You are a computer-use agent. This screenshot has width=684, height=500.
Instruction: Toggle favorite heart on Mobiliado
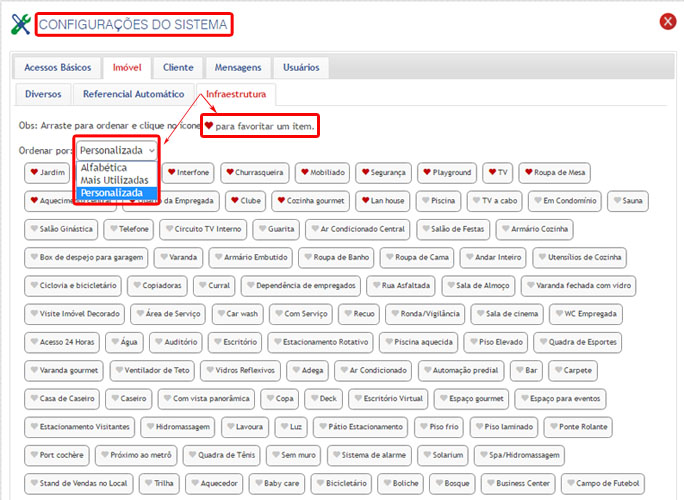(x=304, y=172)
